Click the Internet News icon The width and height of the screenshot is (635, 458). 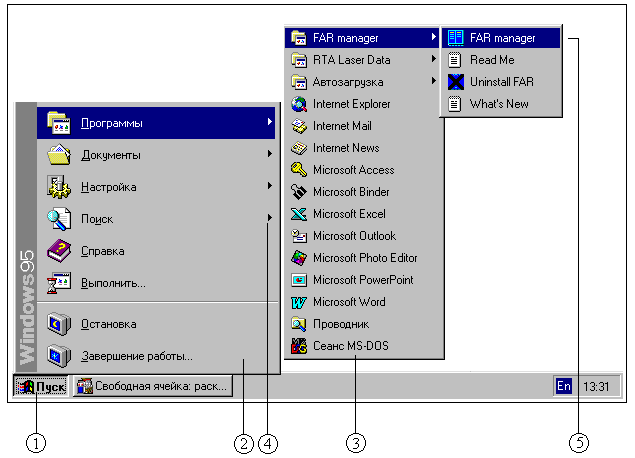pyautogui.click(x=299, y=148)
